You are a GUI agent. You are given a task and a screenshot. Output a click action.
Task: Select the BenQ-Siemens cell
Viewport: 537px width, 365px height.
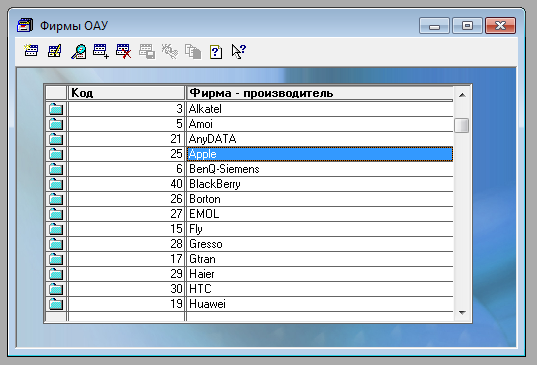coord(320,169)
